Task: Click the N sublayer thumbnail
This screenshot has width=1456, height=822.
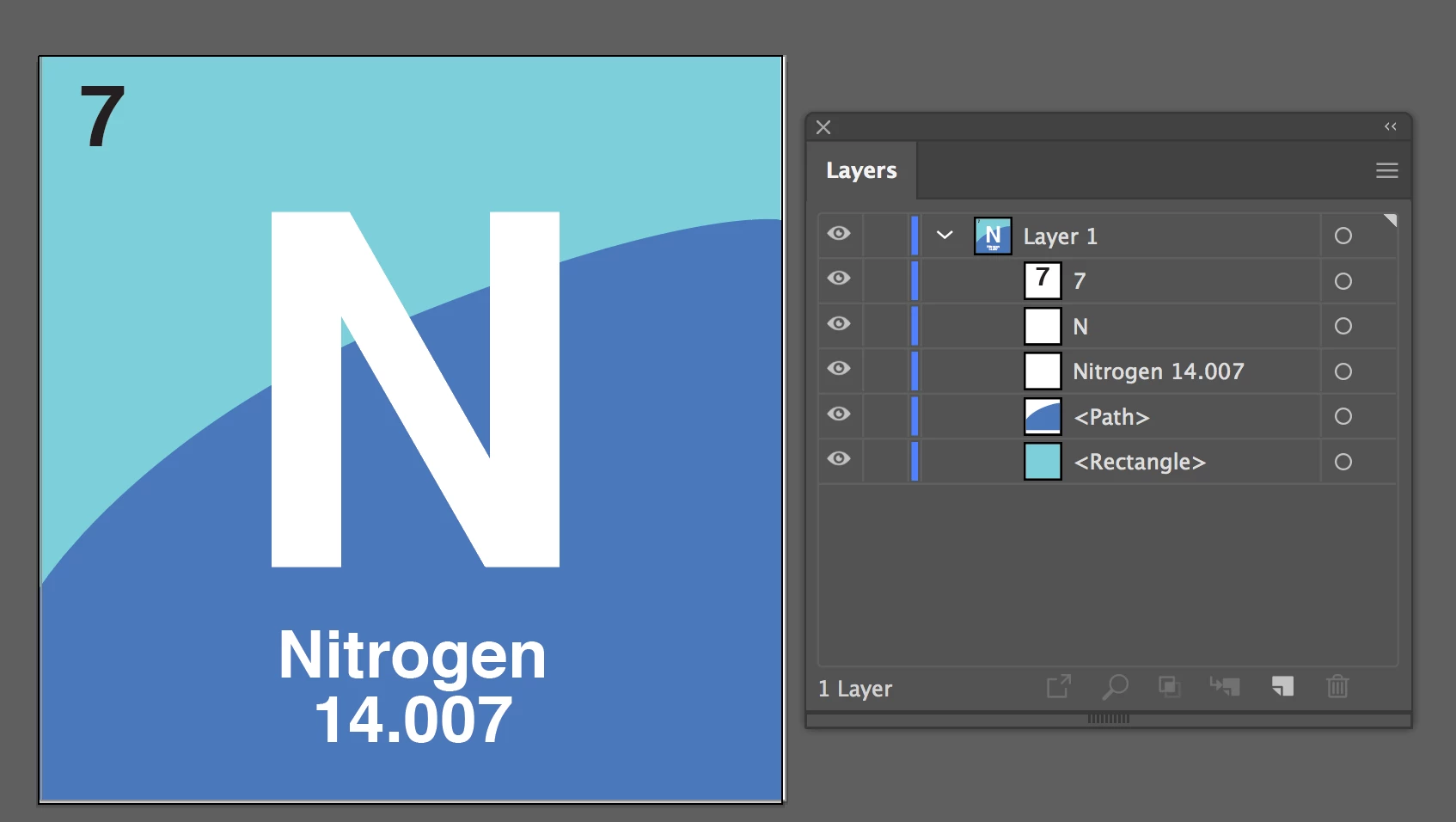Action: click(x=1043, y=326)
